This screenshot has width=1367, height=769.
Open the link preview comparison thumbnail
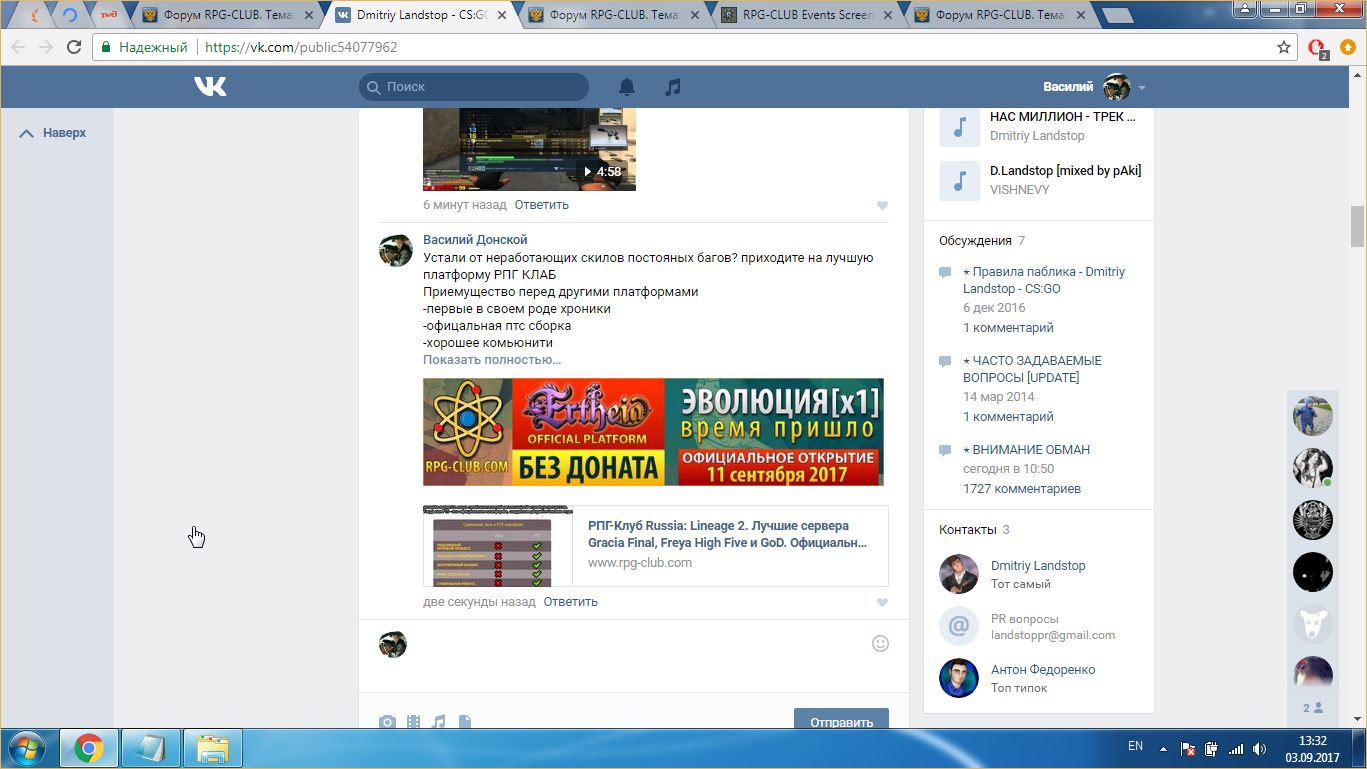(x=498, y=546)
